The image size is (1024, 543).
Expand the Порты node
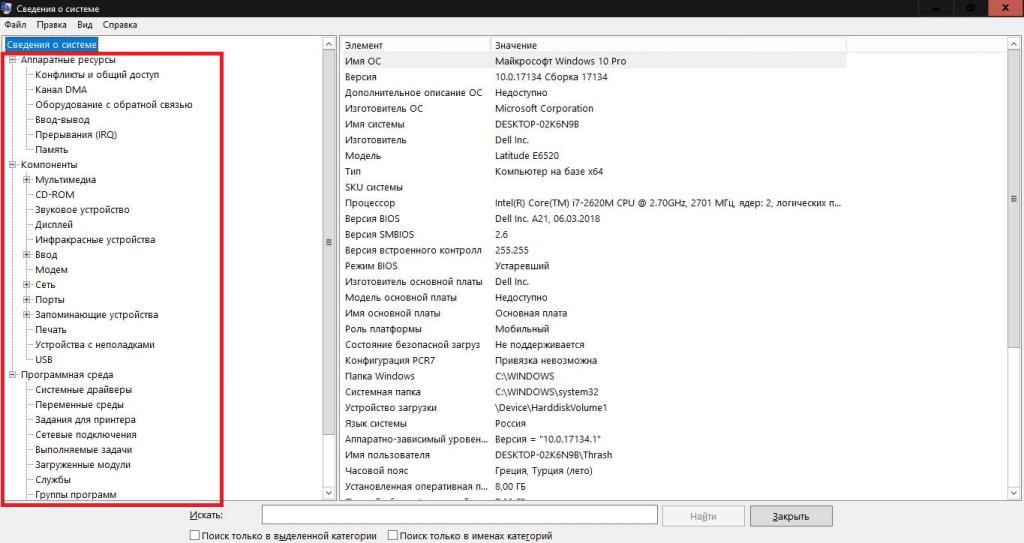point(27,300)
